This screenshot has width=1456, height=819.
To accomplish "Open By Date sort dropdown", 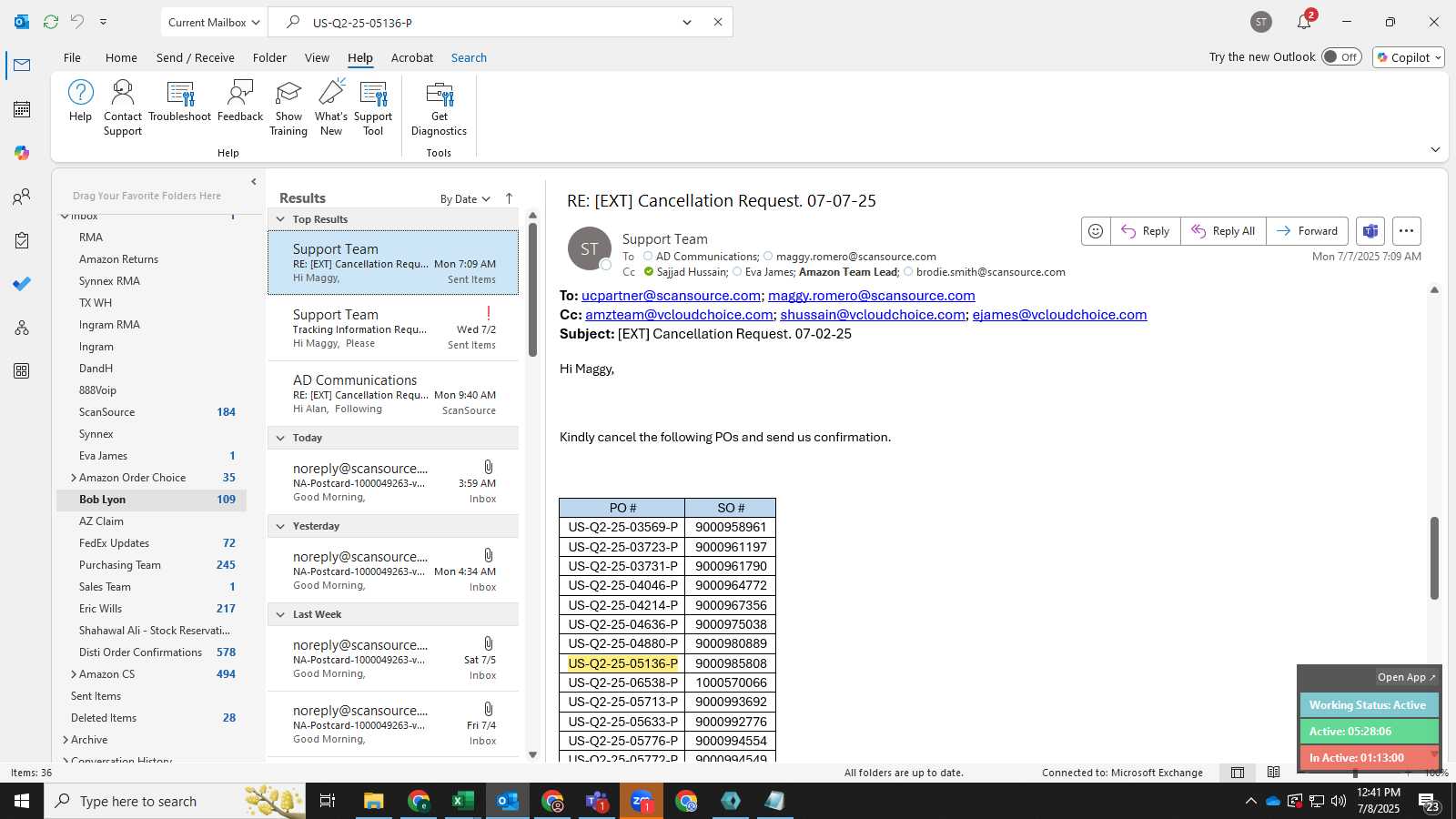I will [465, 199].
